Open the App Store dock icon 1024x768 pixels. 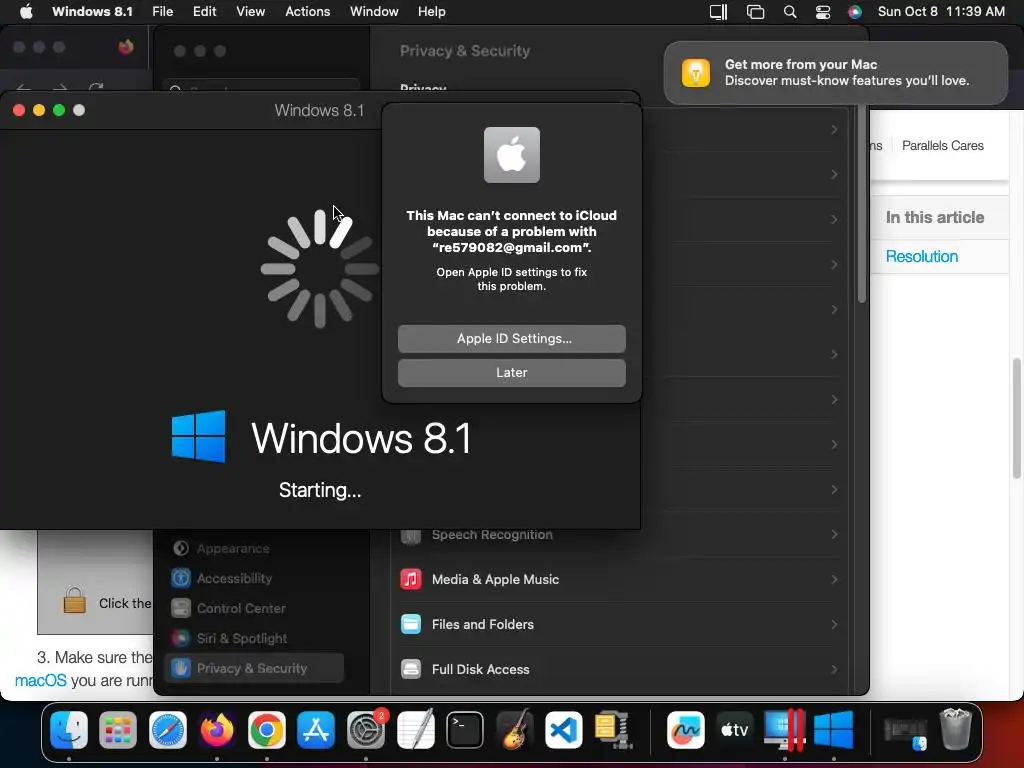click(x=316, y=729)
